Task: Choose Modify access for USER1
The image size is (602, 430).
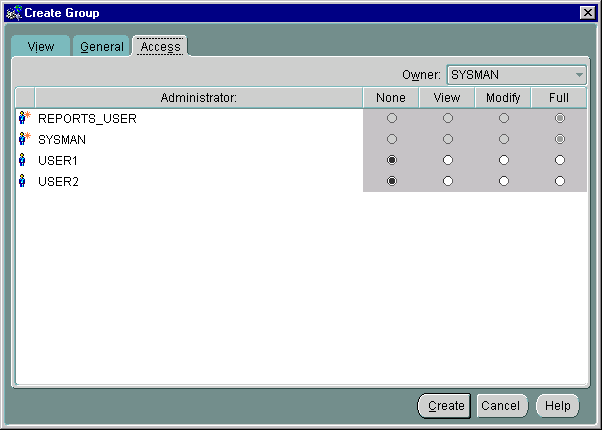Action: [x=503, y=160]
